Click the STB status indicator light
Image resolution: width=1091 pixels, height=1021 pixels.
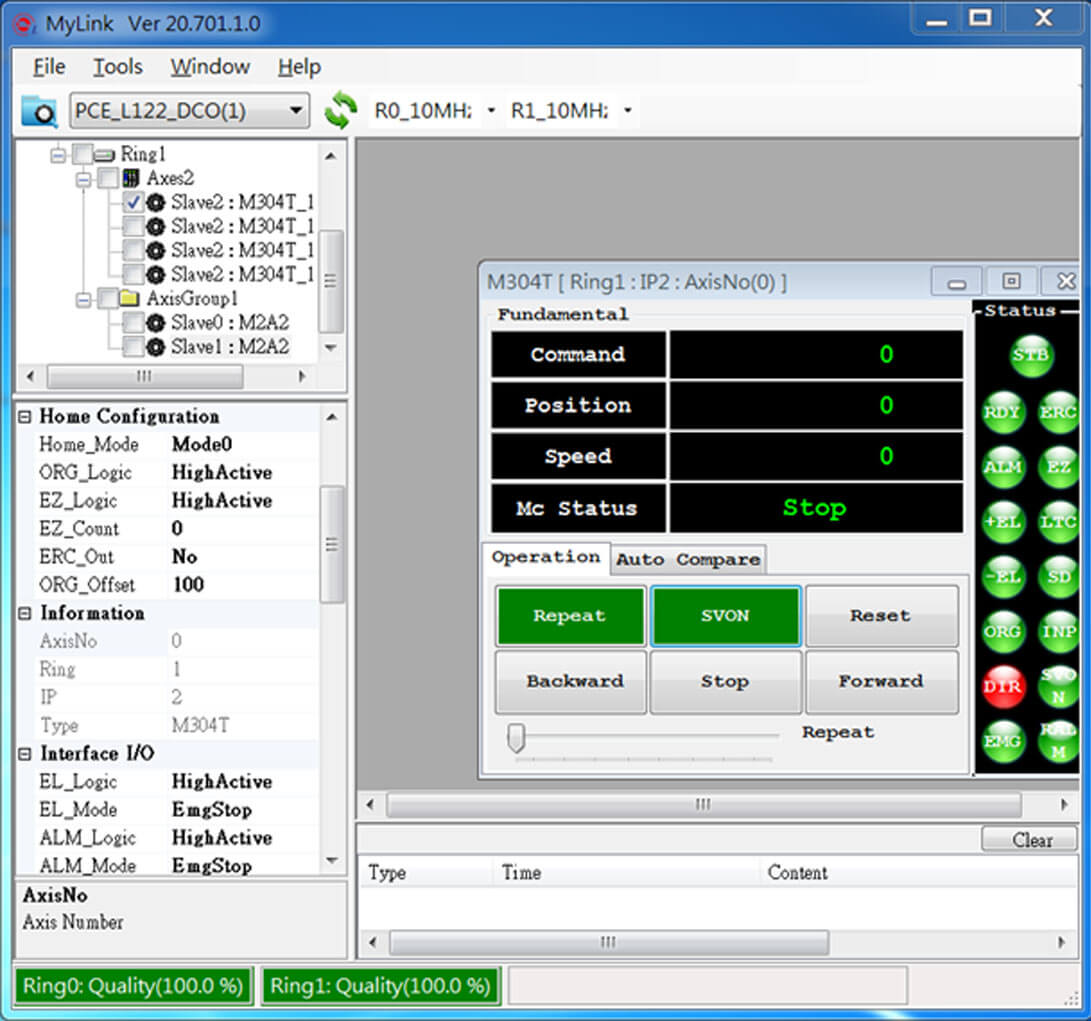click(1030, 356)
